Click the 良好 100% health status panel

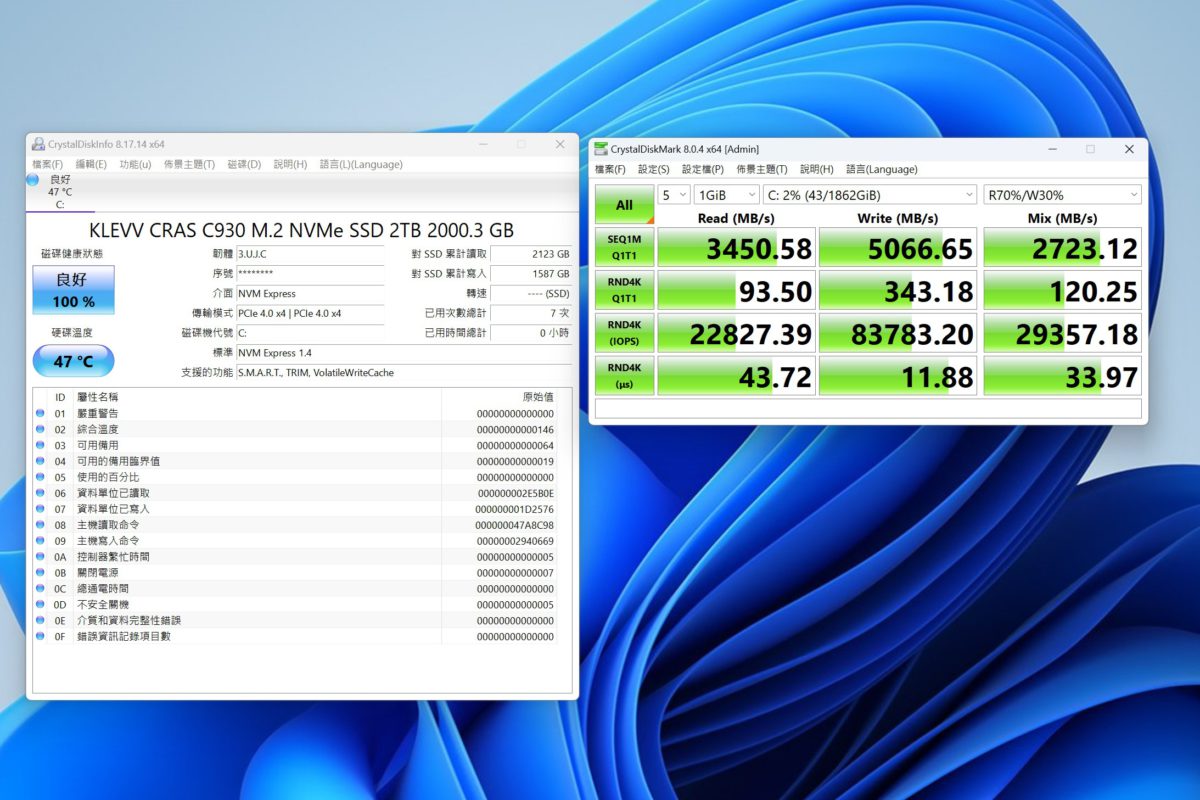coord(73,290)
